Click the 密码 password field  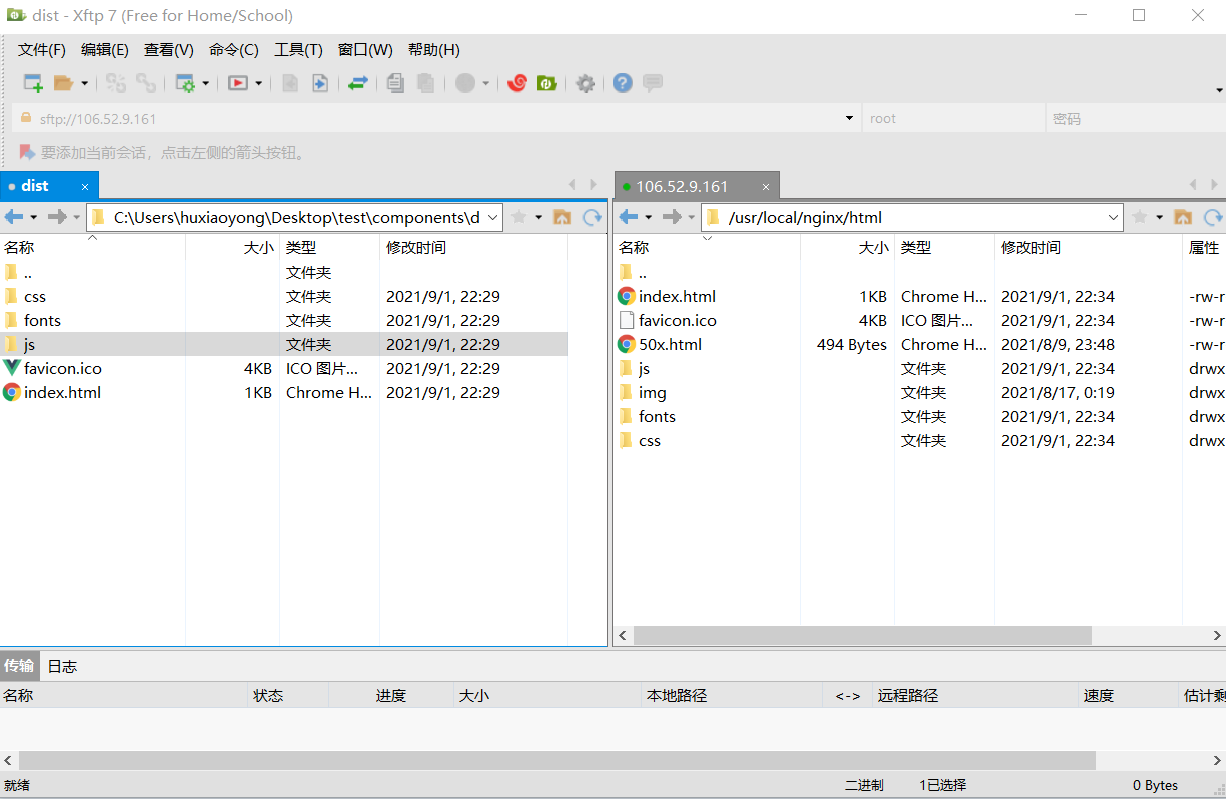pyautogui.click(x=1135, y=118)
